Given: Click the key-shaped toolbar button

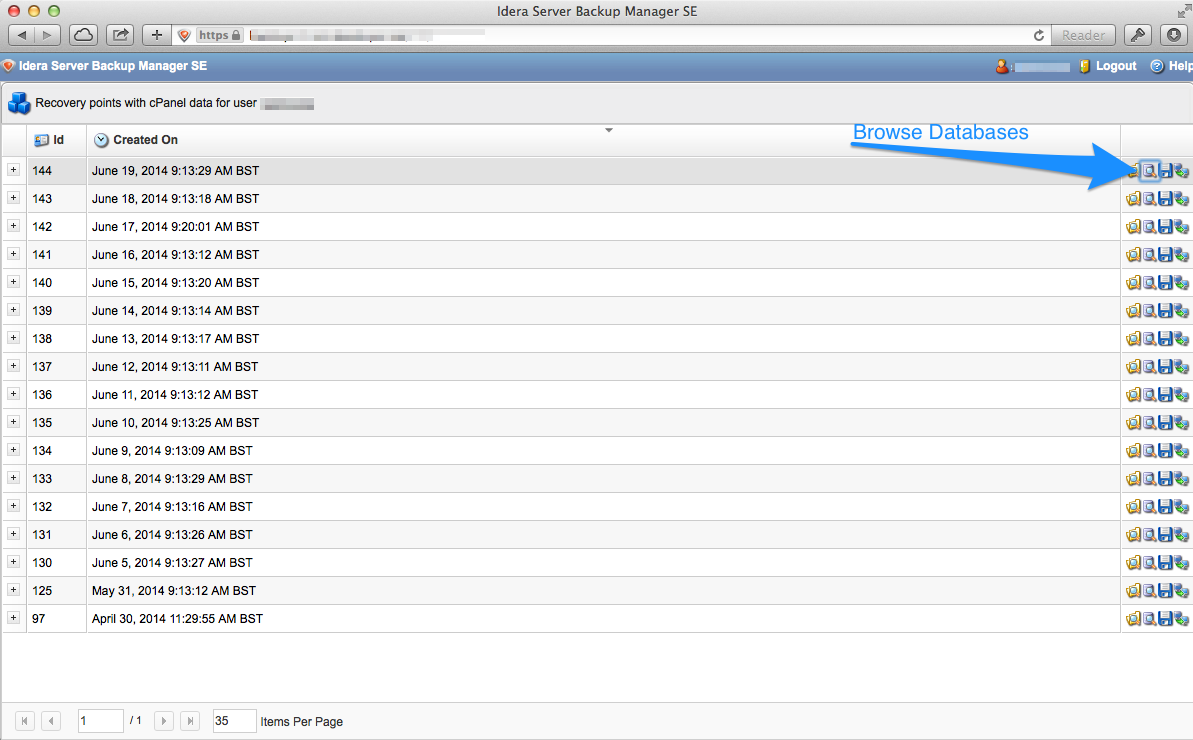Looking at the screenshot, I should 1137,35.
